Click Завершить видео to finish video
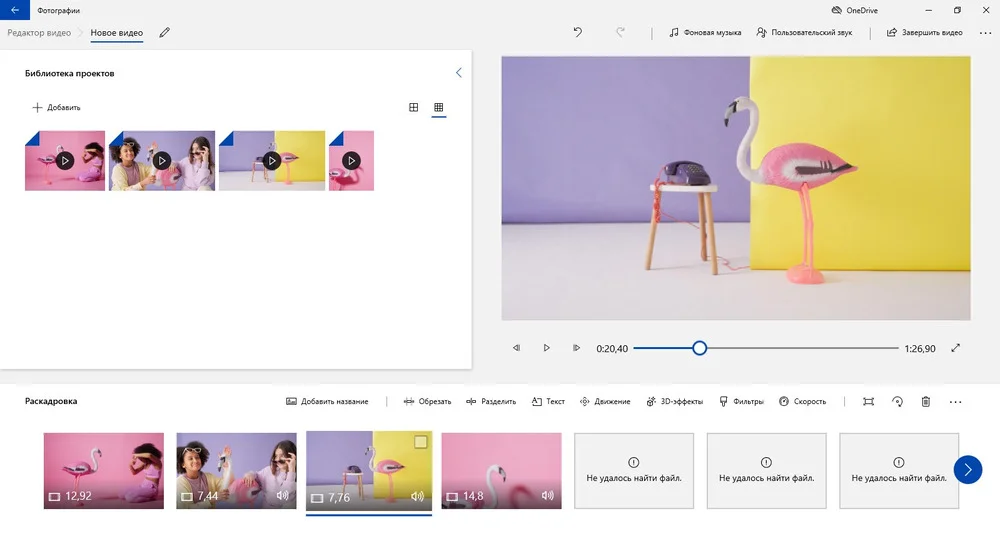This screenshot has height=536, width=1000. click(x=924, y=33)
